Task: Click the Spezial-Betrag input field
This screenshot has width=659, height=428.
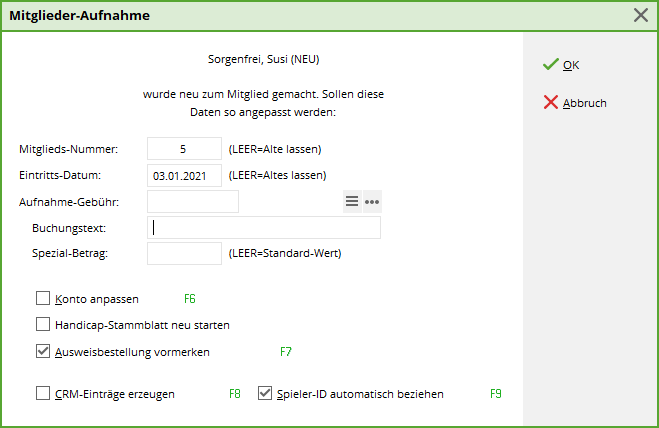Action: (184, 253)
